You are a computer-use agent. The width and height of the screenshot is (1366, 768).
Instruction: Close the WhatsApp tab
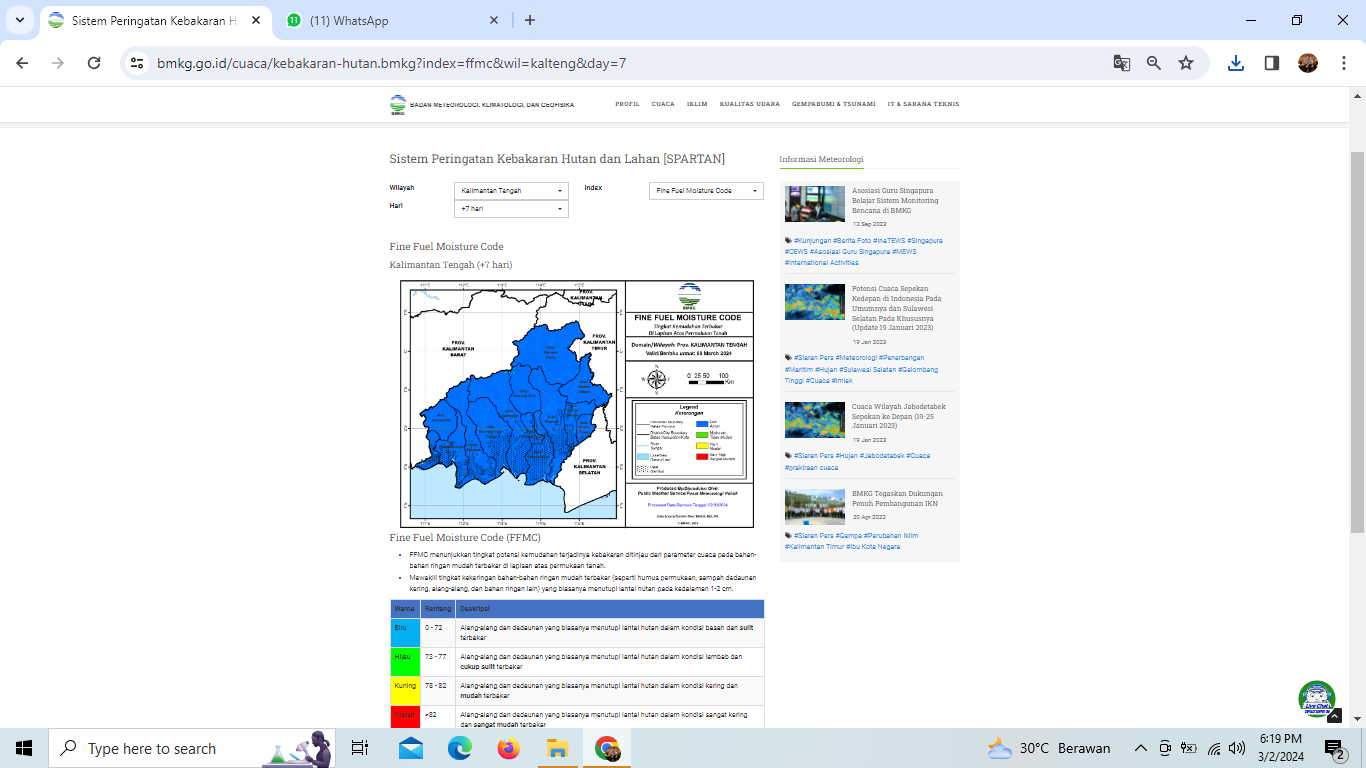point(495,20)
